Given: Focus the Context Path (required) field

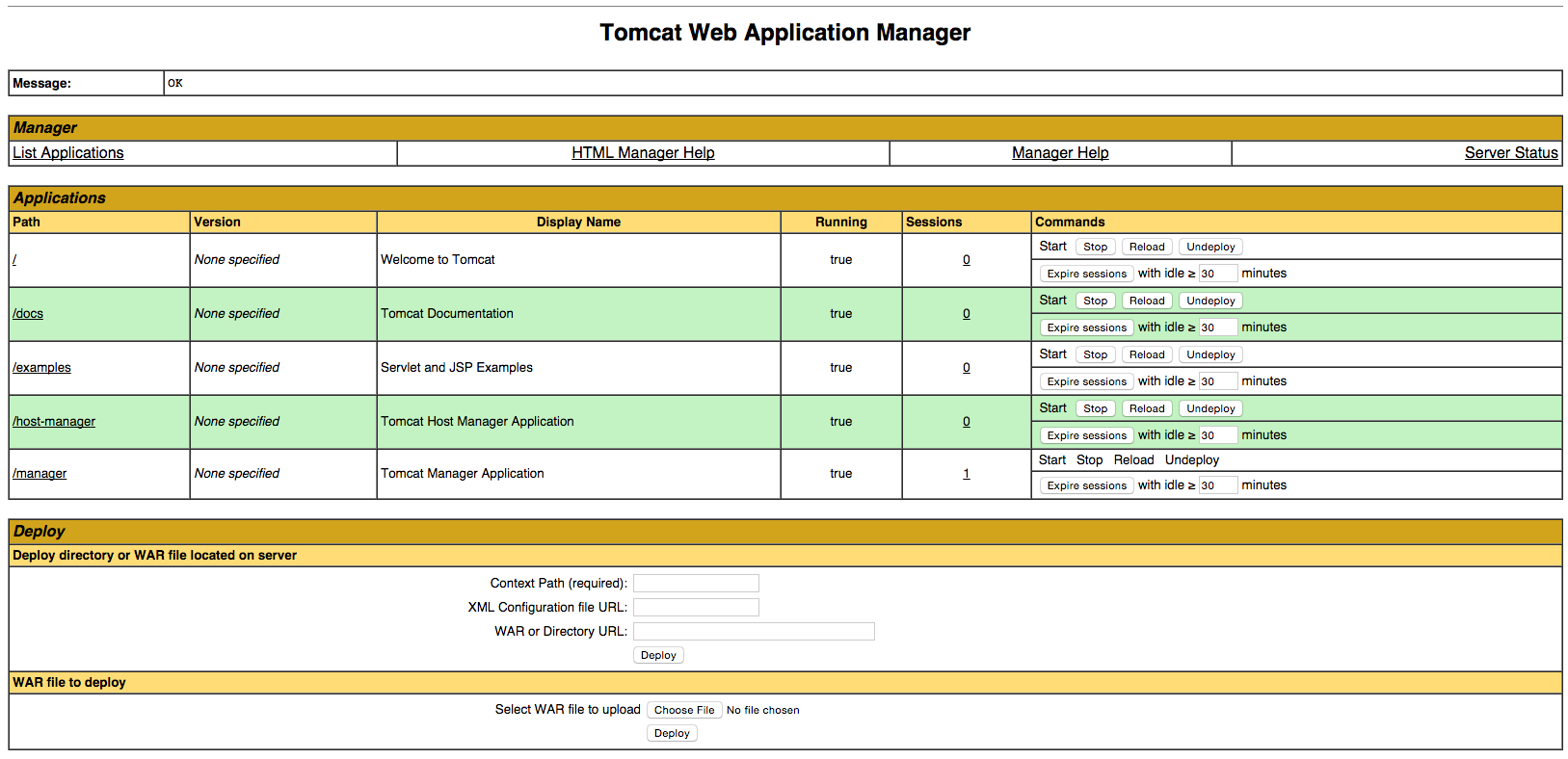Looking at the screenshot, I should tap(696, 584).
